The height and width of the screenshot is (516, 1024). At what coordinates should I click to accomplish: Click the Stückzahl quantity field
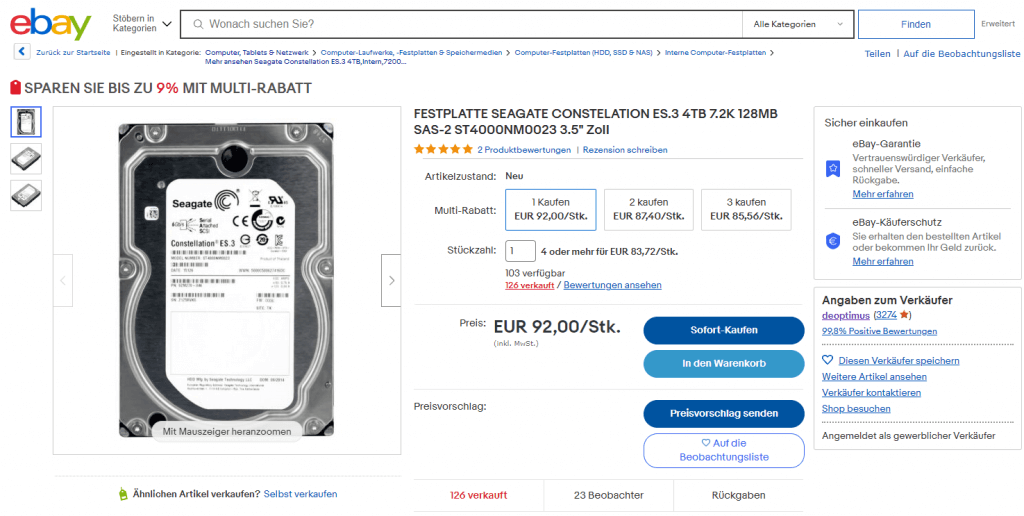click(x=520, y=252)
